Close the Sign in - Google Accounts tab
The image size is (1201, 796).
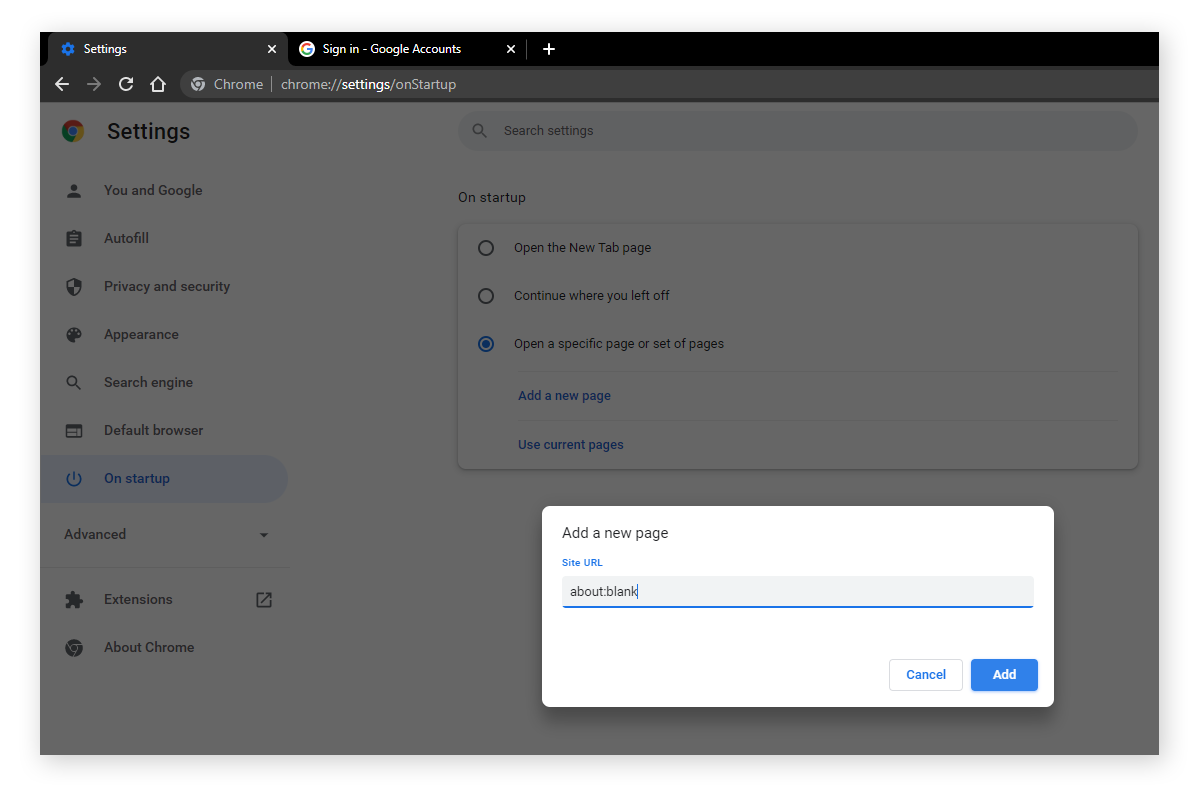pyautogui.click(x=511, y=49)
